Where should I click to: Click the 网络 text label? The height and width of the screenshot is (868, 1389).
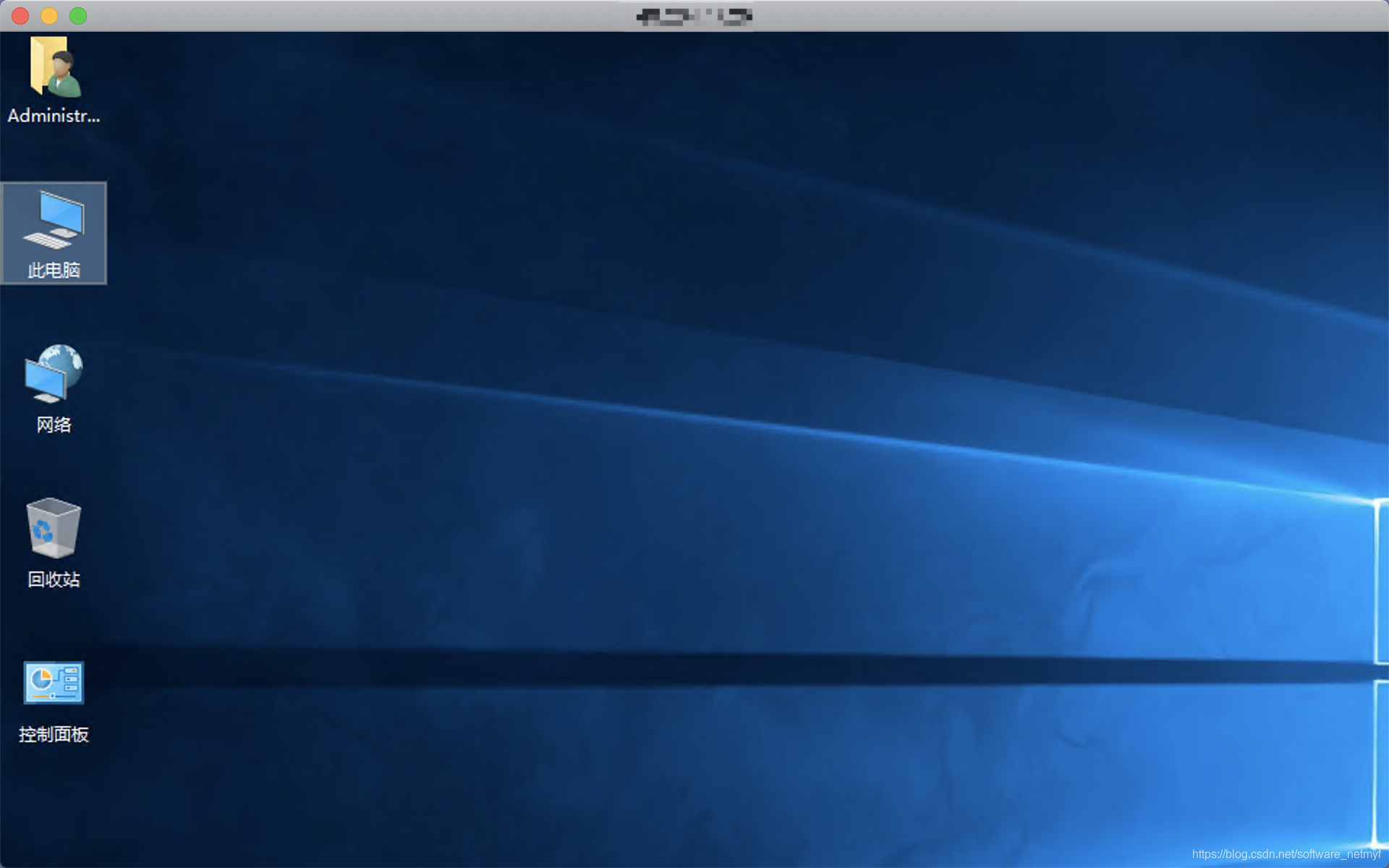point(54,425)
